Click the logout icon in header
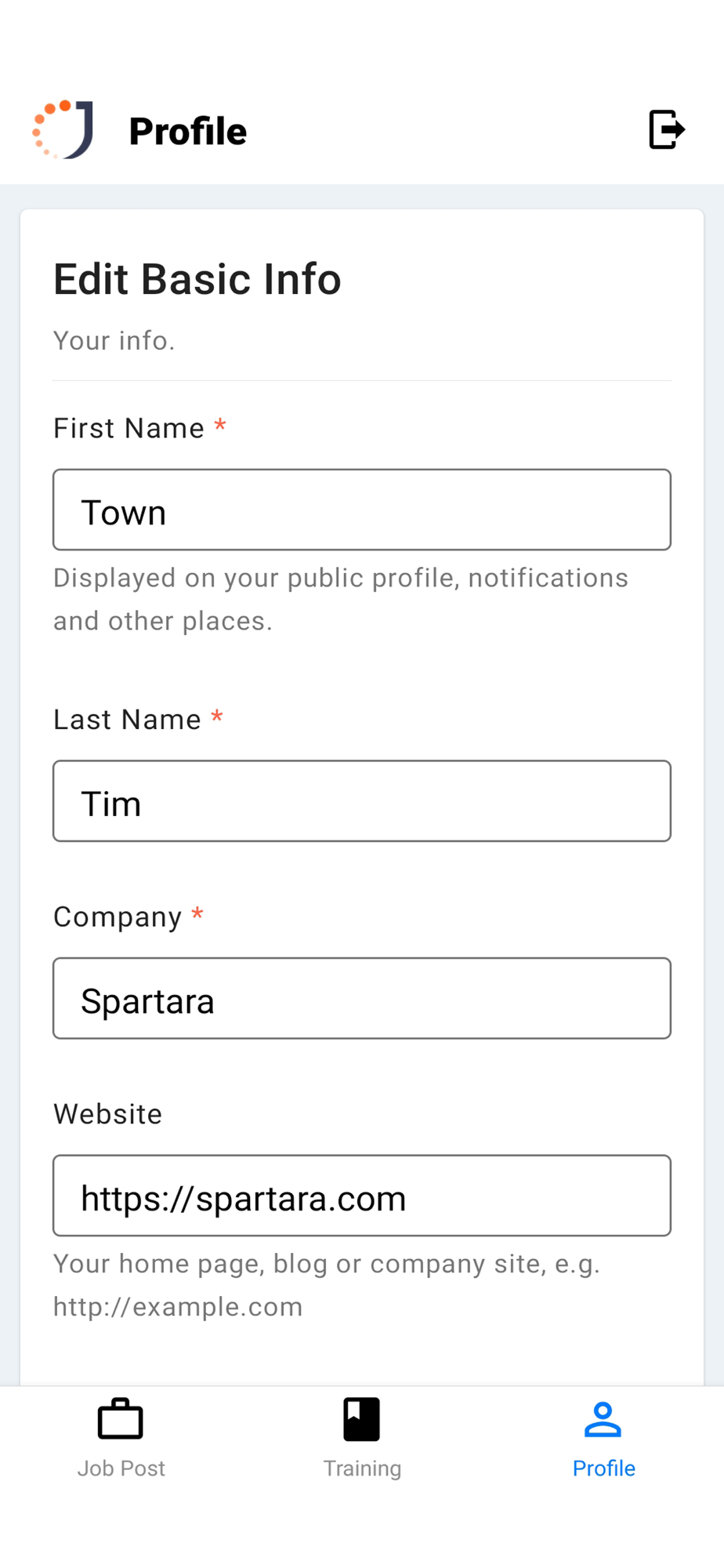724x1568 pixels. (x=667, y=129)
